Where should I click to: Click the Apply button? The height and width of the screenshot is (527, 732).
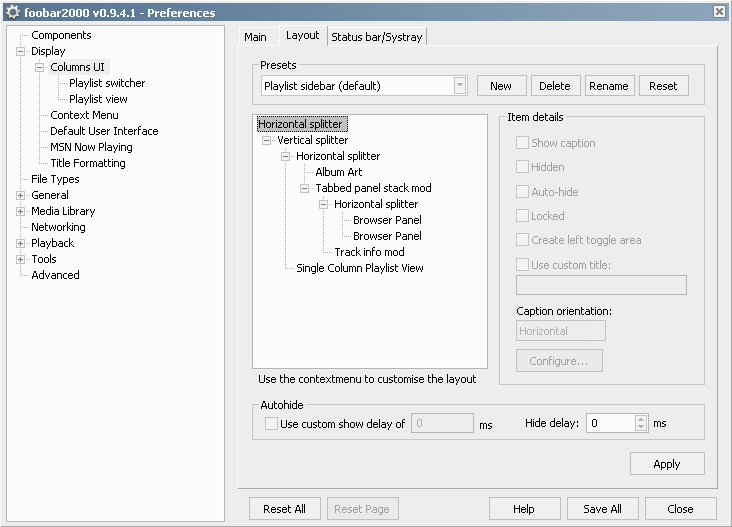666,464
